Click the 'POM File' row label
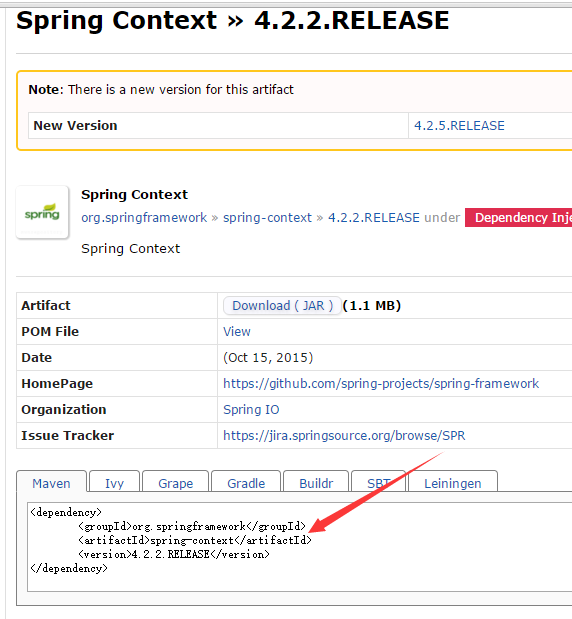The height and width of the screenshot is (619, 572). [x=50, y=332]
